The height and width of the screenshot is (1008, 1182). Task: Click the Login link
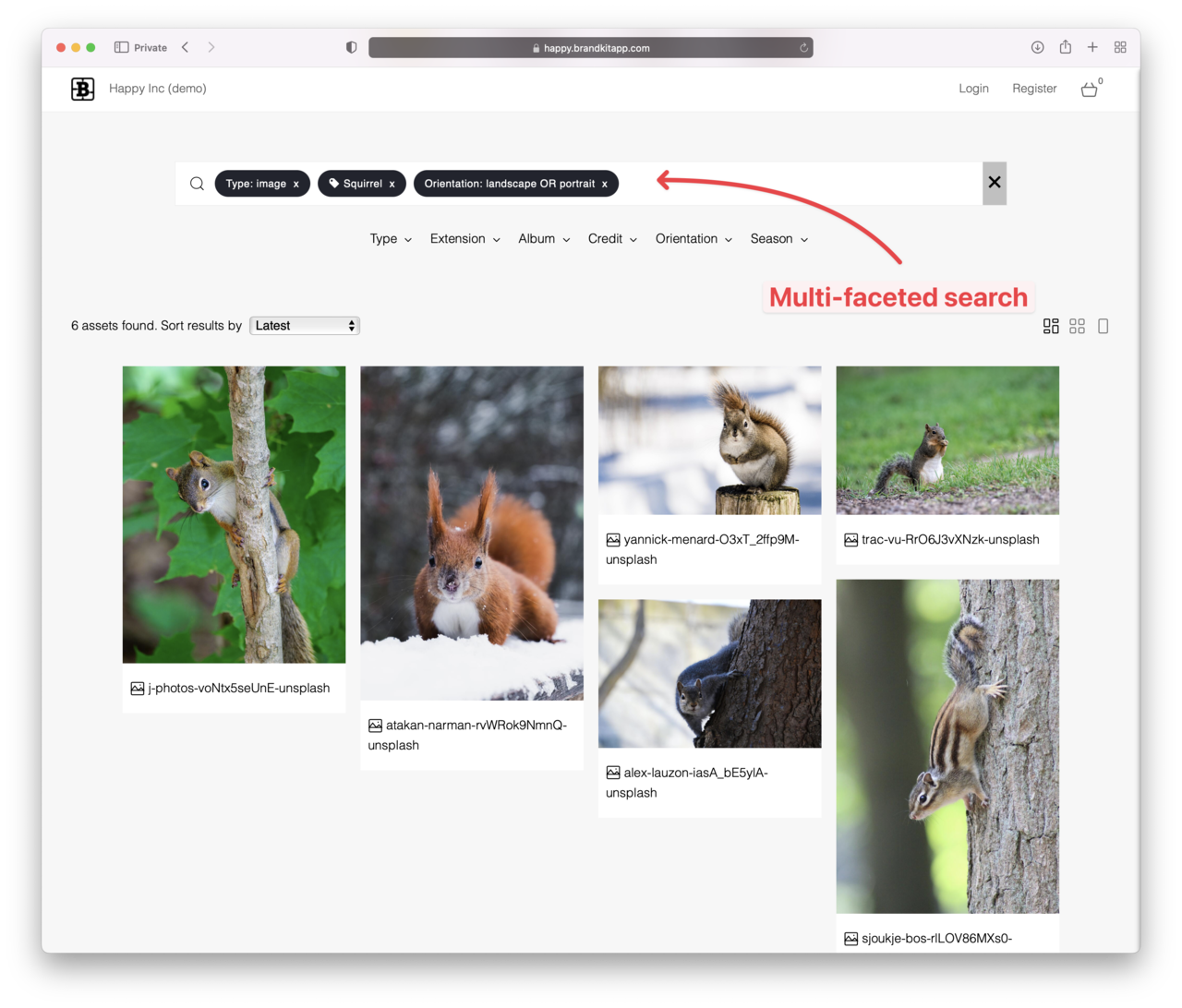(x=973, y=89)
